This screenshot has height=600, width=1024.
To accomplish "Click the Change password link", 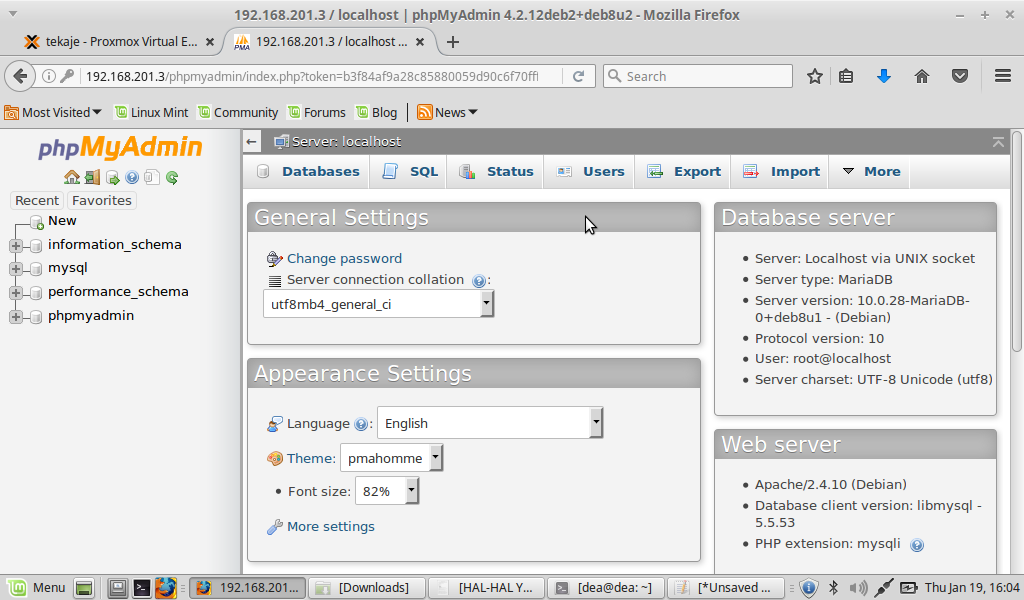I will pos(344,258).
